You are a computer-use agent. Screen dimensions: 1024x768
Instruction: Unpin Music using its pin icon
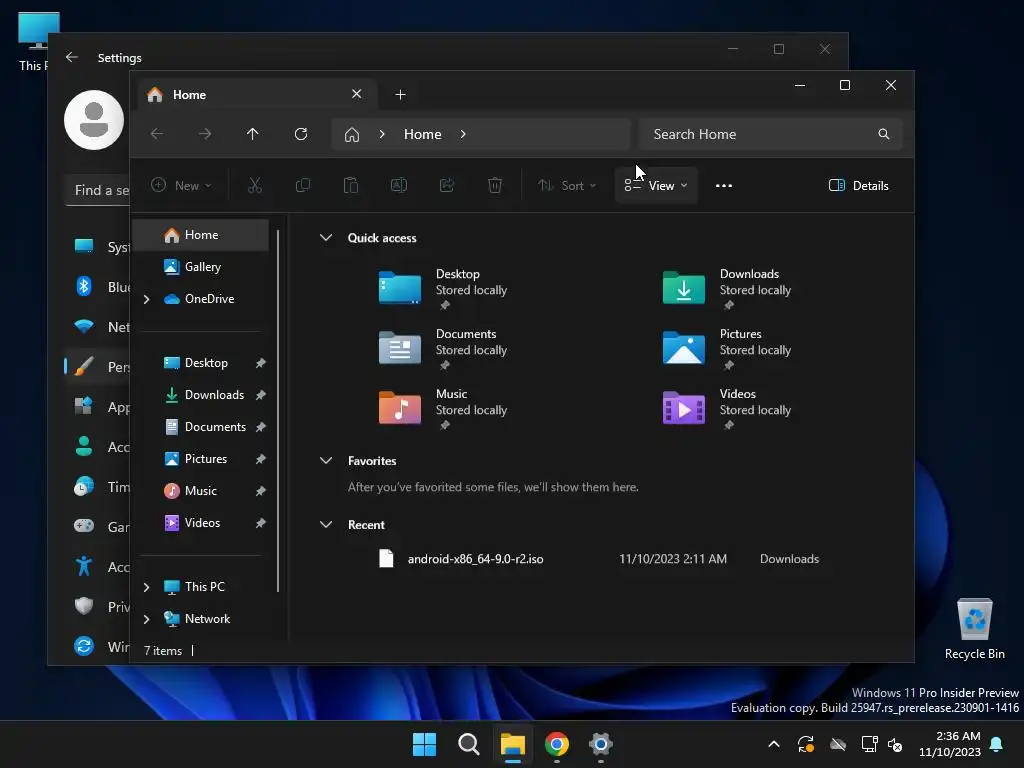[x=261, y=491]
